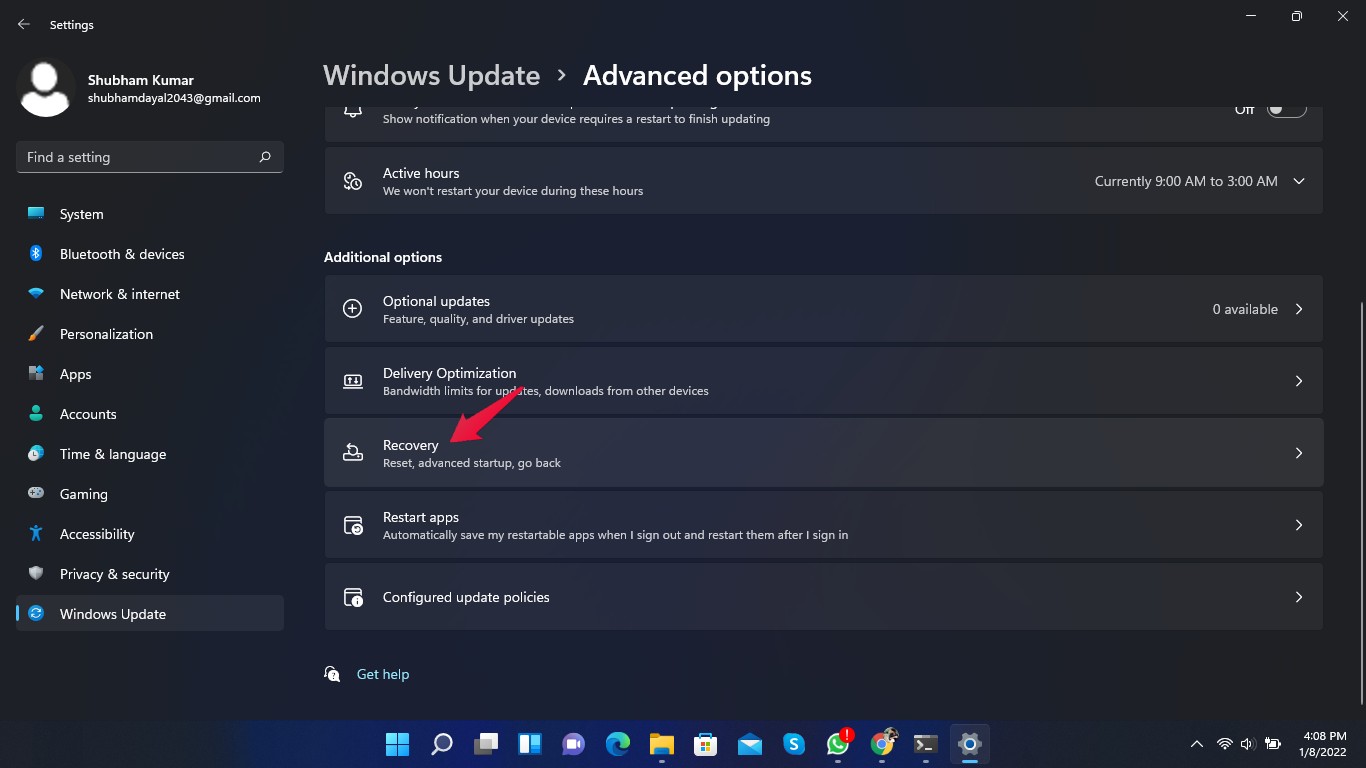This screenshot has width=1366, height=768.
Task: Click the Get help link
Action: [x=383, y=674]
